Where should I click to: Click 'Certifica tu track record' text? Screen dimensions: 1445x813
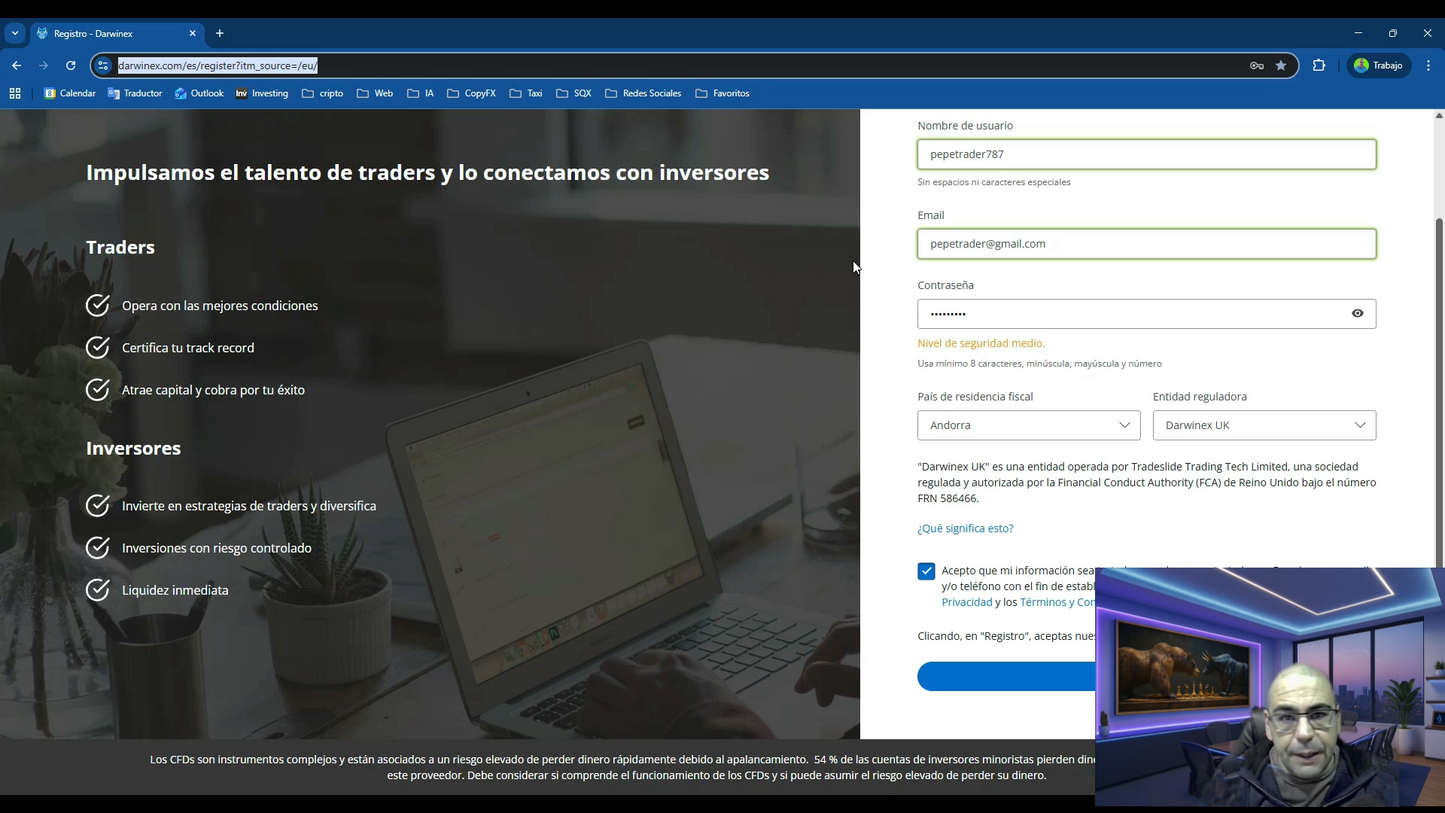pyautogui.click(x=188, y=348)
